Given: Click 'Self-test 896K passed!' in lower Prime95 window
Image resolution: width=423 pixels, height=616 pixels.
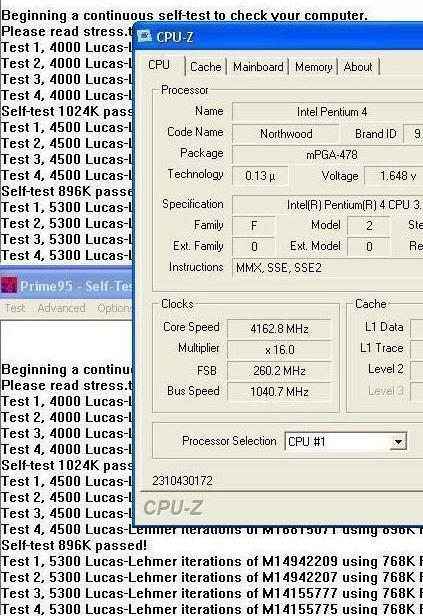Looking at the screenshot, I should tap(74, 545).
